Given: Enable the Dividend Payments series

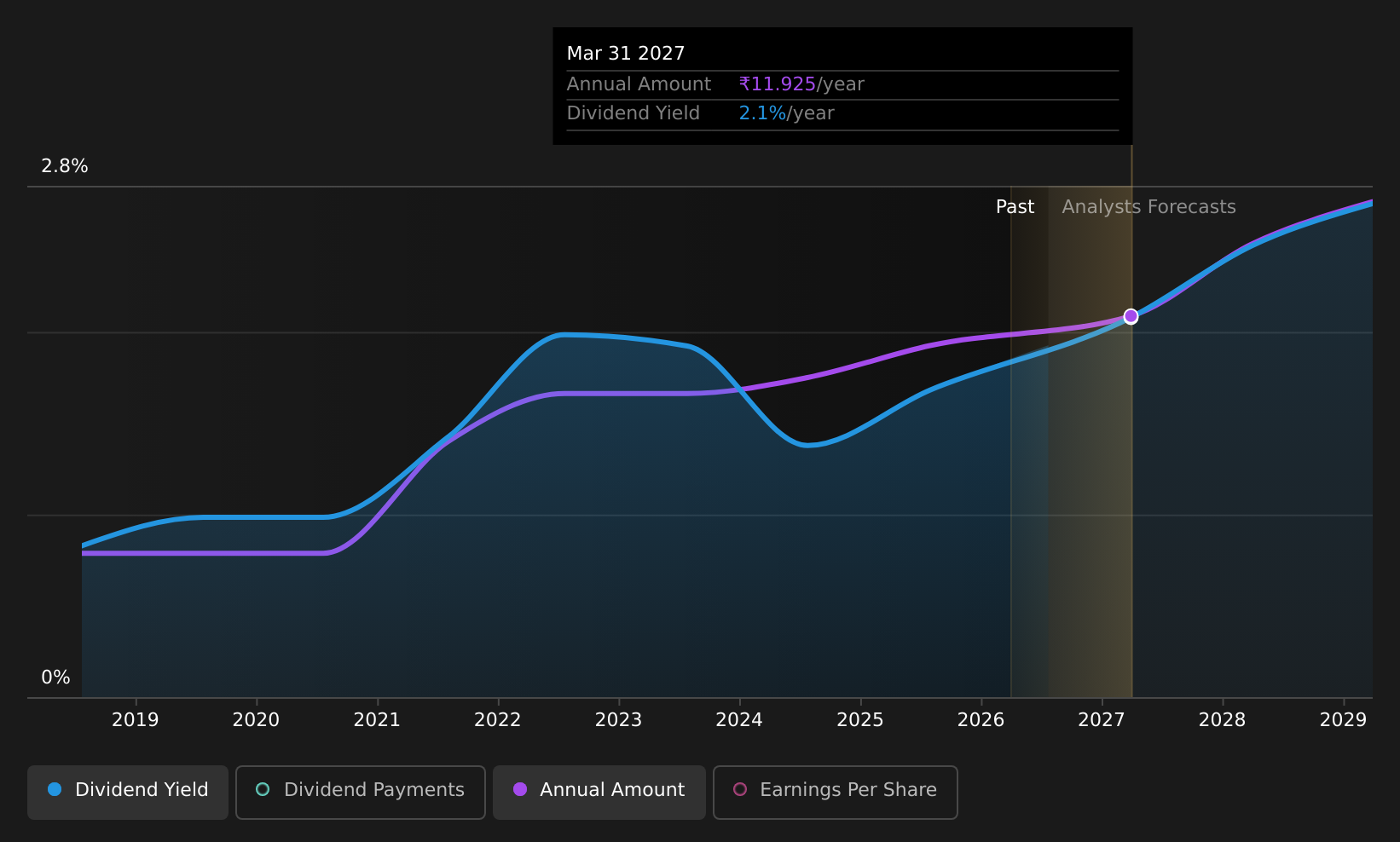Looking at the screenshot, I should (361, 792).
